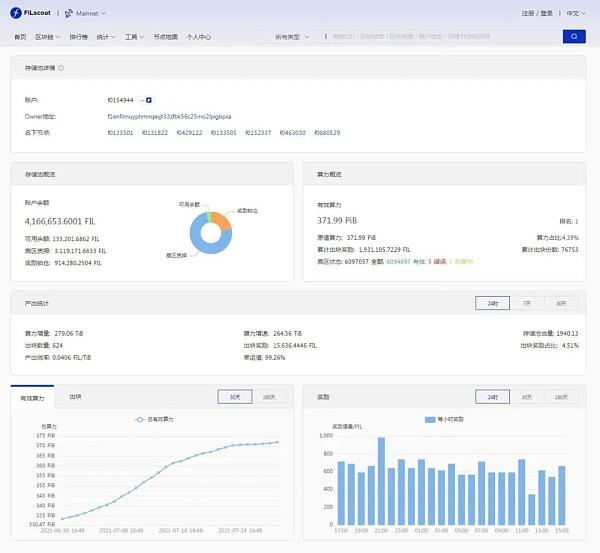Open node link f0680529
600x553 pixels.
coord(327,132)
